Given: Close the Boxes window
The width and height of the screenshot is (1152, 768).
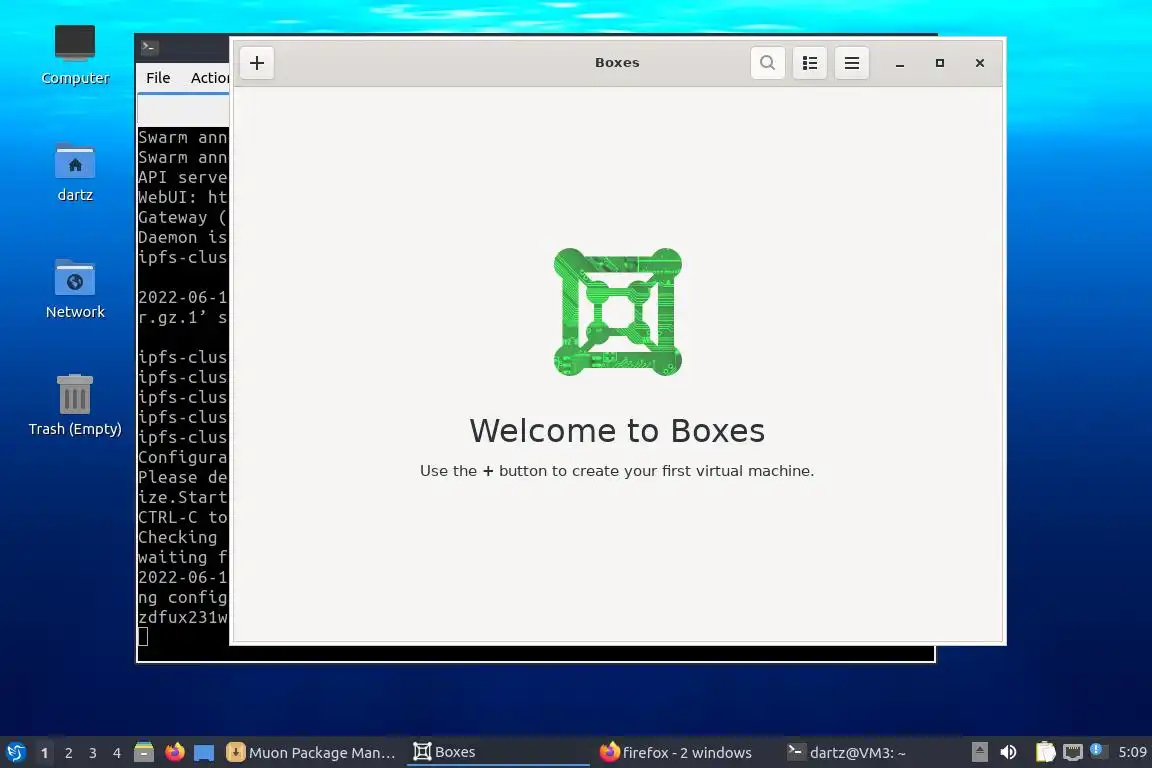Looking at the screenshot, I should pyautogui.click(x=979, y=64).
